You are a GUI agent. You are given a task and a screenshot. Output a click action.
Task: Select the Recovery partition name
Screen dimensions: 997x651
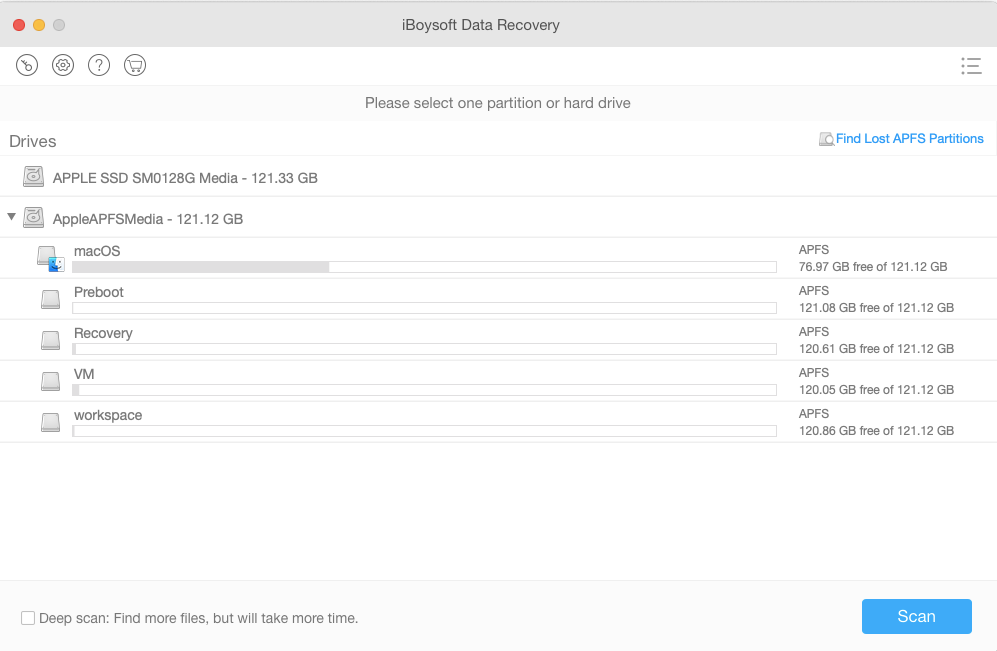click(103, 333)
